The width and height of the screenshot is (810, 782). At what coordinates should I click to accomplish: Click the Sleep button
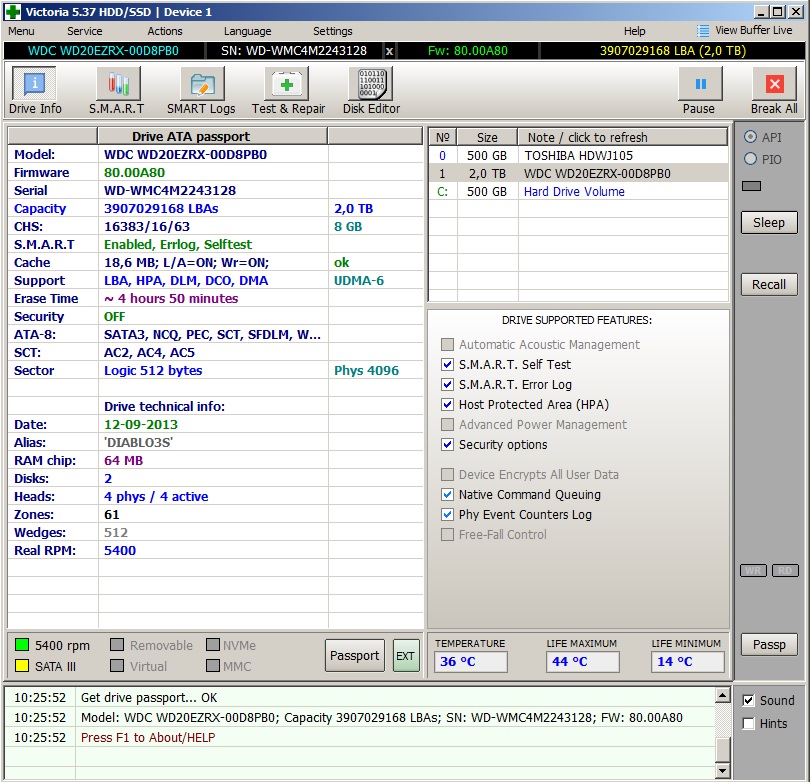(x=768, y=222)
